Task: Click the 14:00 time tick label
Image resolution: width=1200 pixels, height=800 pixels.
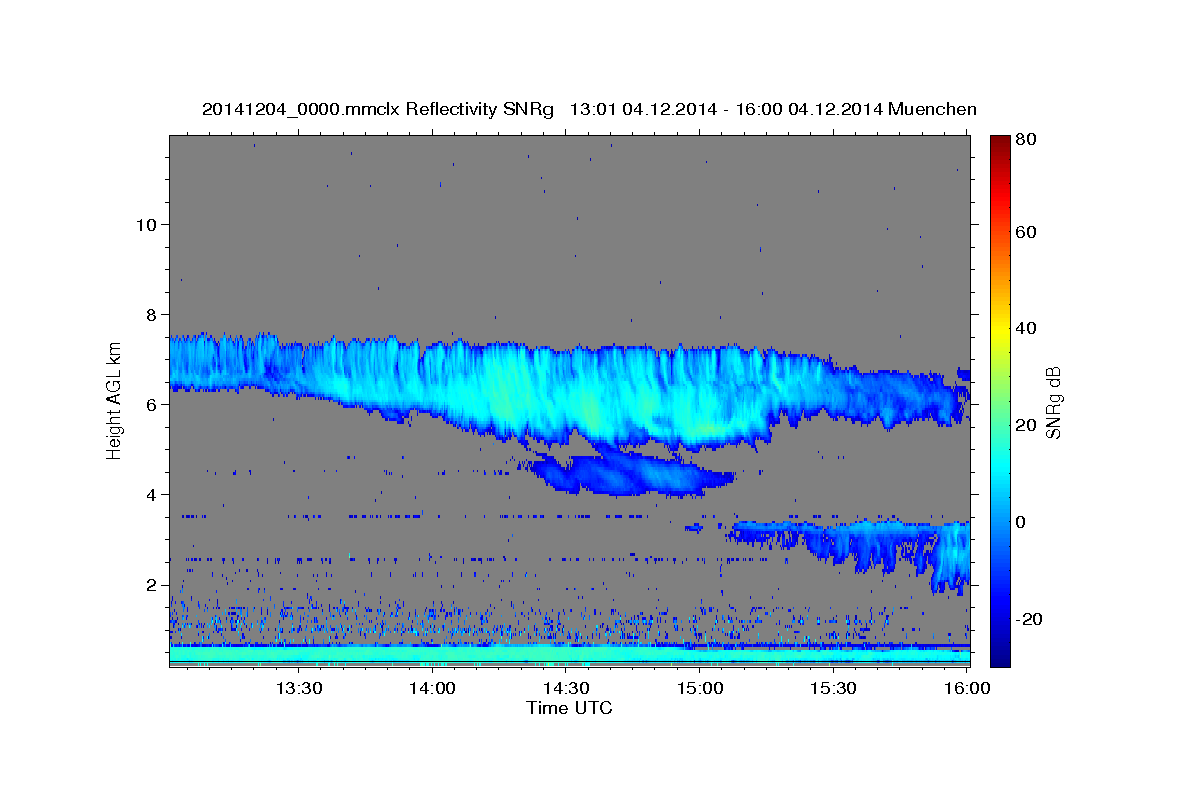Action: point(432,688)
